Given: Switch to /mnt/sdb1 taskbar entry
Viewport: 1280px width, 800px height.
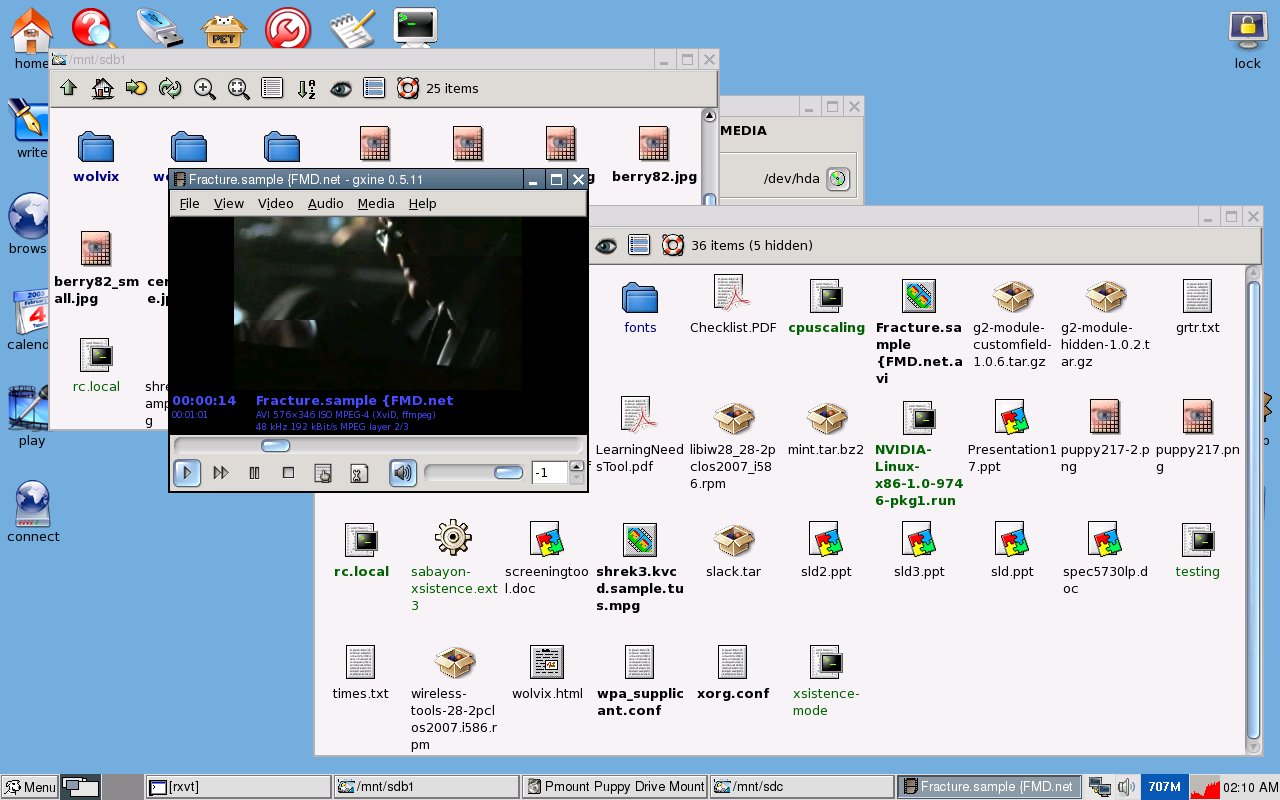Looking at the screenshot, I should pyautogui.click(x=426, y=787).
